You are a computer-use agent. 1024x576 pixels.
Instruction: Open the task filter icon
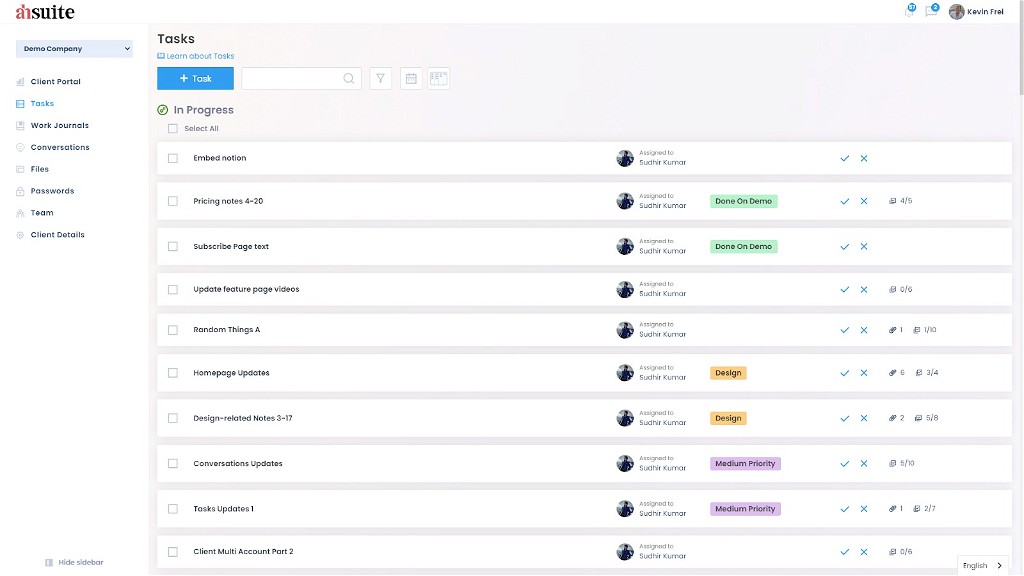point(380,77)
